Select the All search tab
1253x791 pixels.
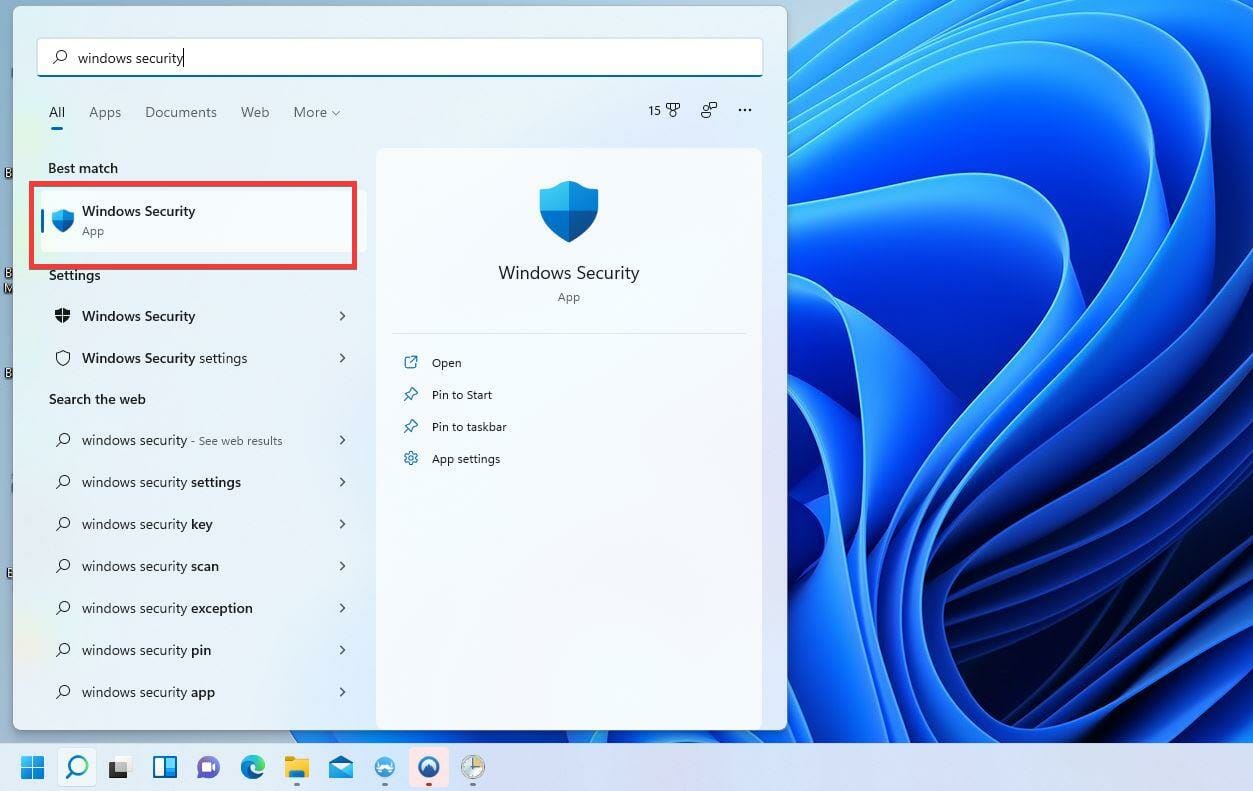click(x=57, y=112)
